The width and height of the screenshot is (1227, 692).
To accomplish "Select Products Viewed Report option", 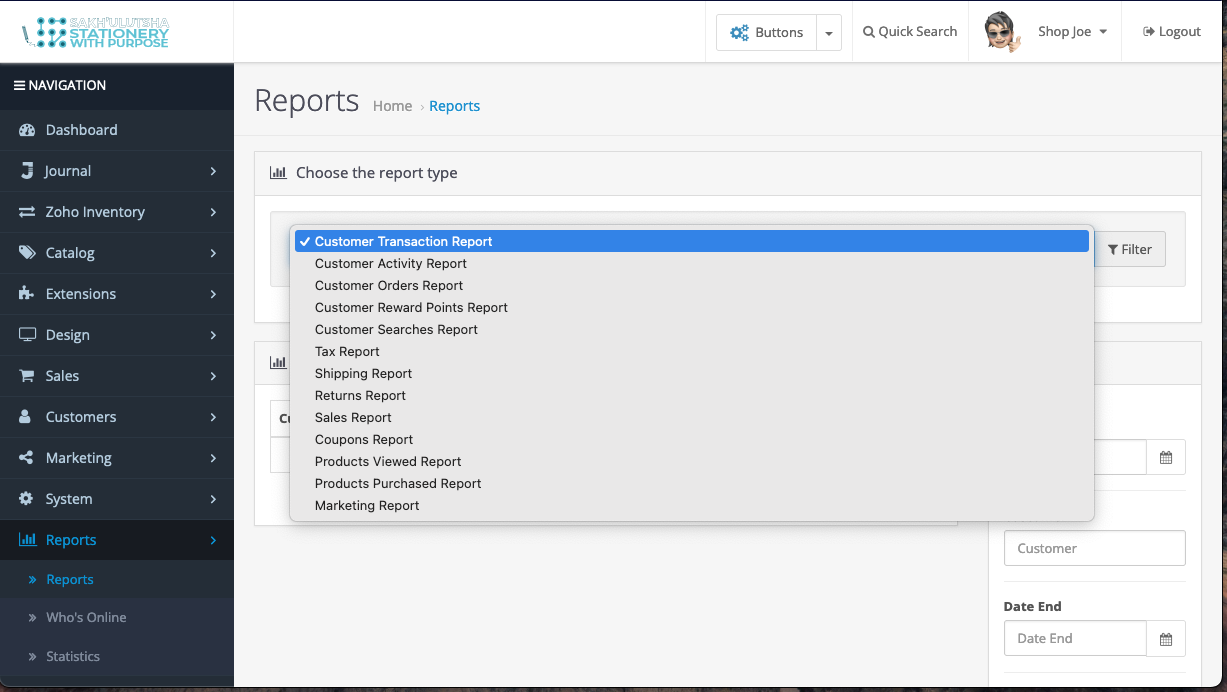I will coord(691,461).
